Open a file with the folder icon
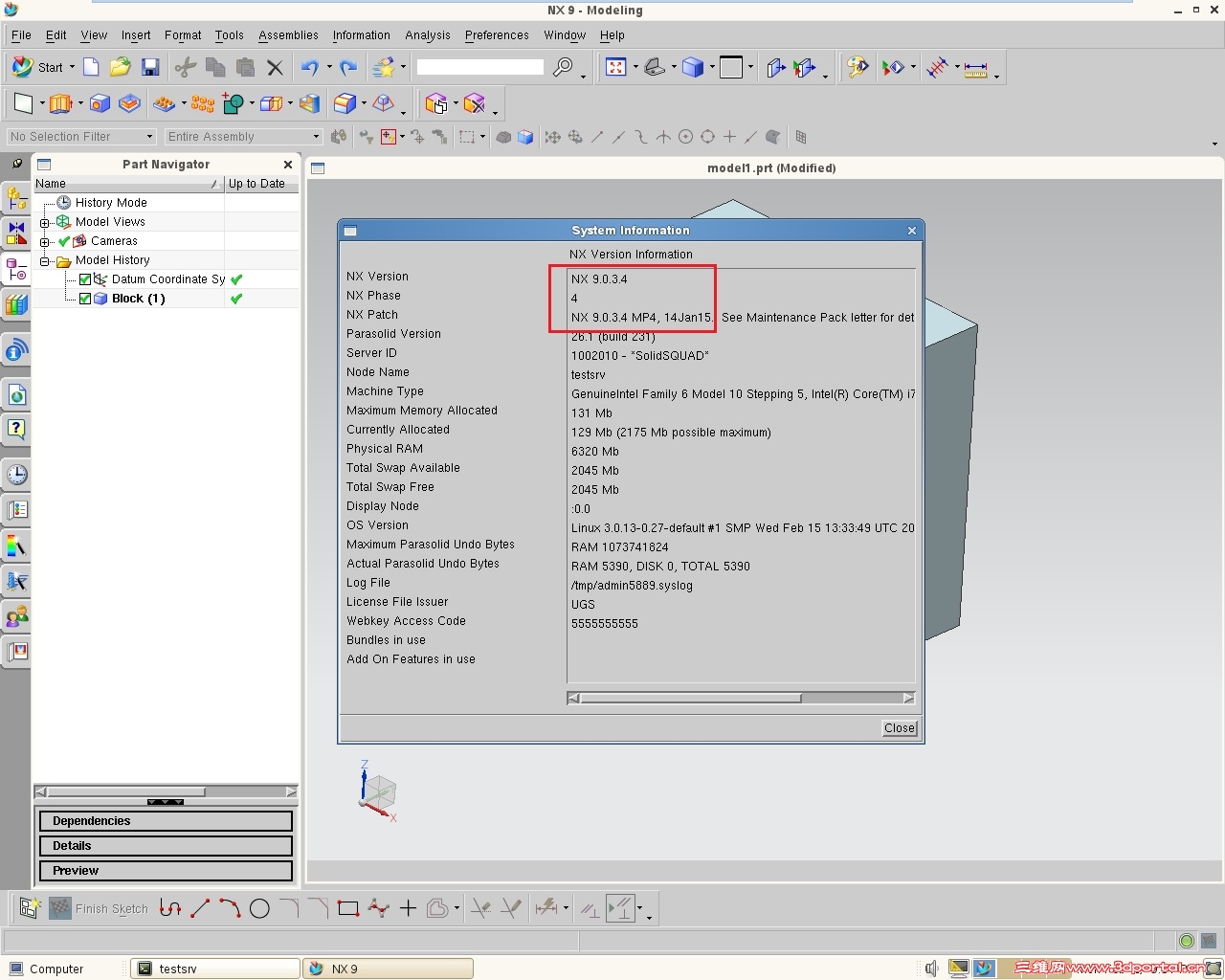The width and height of the screenshot is (1225, 980). [120, 67]
